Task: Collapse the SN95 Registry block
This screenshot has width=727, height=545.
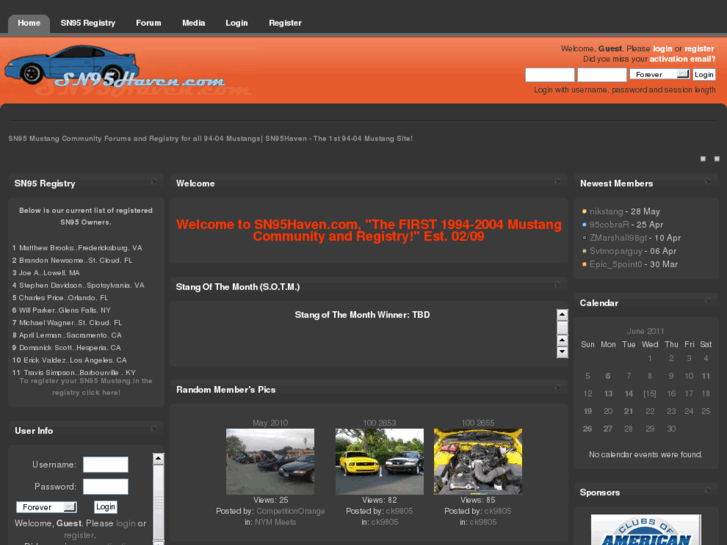Action: point(154,181)
